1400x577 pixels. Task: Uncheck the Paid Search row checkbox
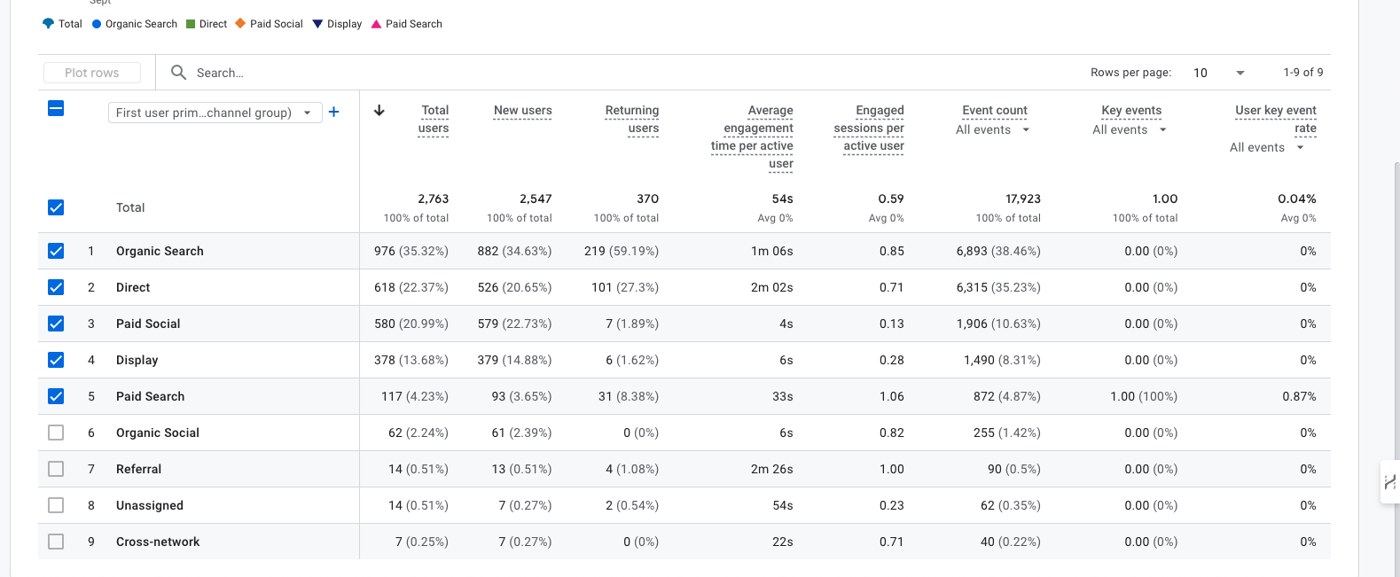coord(56,396)
